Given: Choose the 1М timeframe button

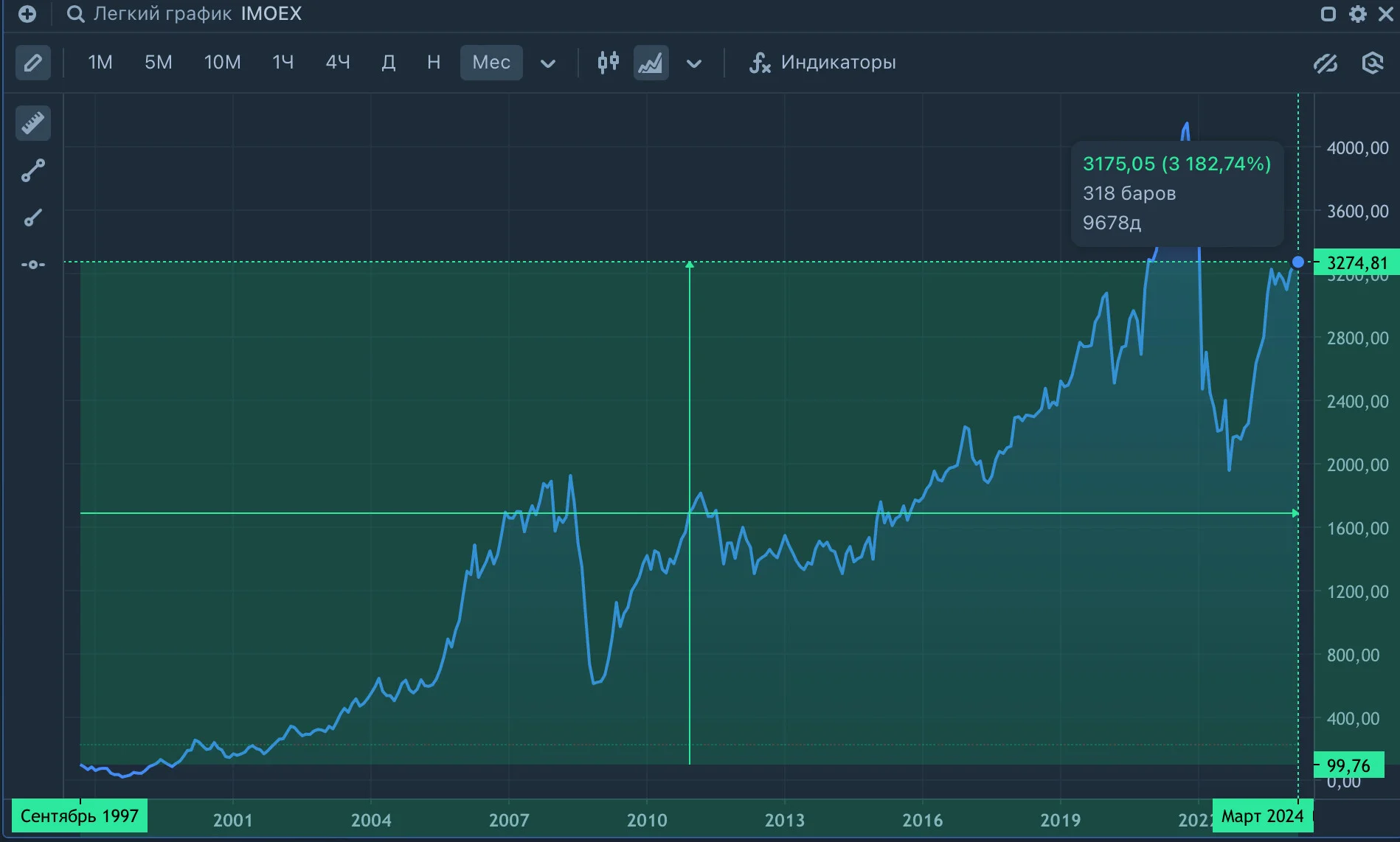Looking at the screenshot, I should coord(100,63).
